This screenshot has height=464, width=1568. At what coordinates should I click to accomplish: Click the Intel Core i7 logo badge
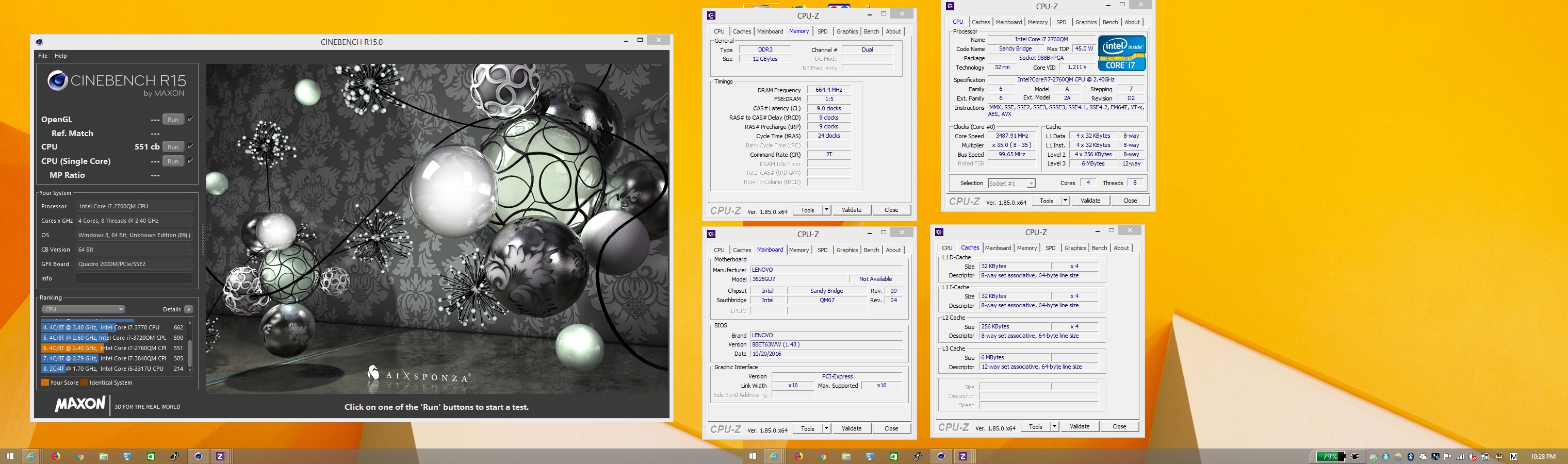tap(1122, 53)
